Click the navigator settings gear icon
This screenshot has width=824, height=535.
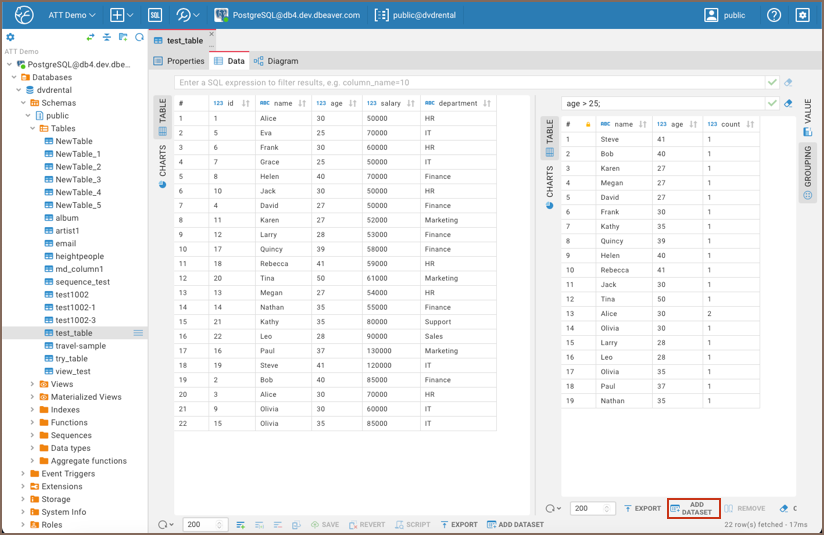[x=11, y=37]
